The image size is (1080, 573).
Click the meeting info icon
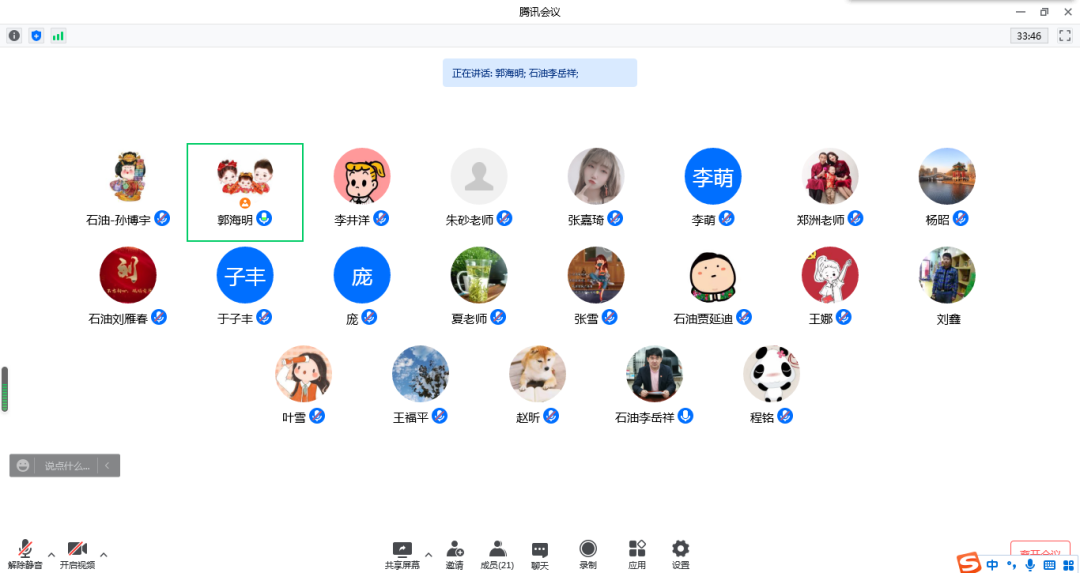click(x=14, y=36)
